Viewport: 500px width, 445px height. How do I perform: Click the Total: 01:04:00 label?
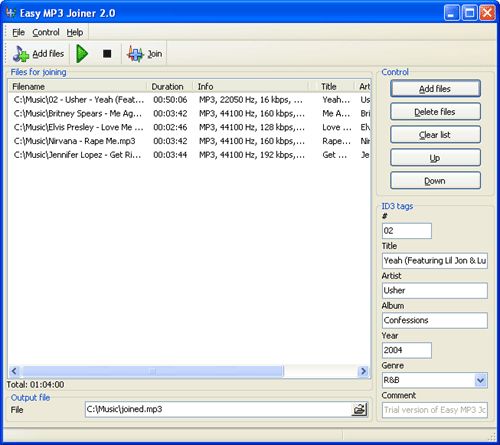coord(35,385)
